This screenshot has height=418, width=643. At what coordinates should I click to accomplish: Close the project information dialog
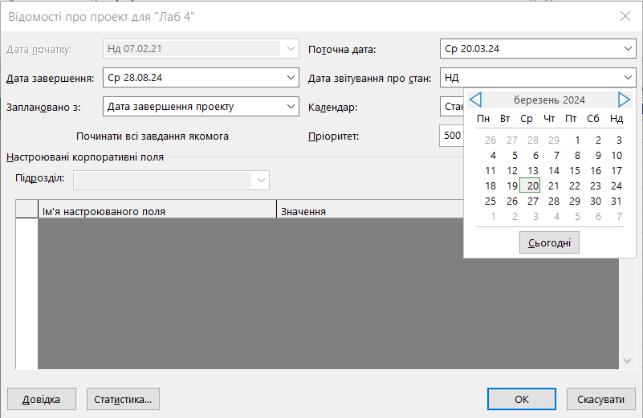[625, 16]
